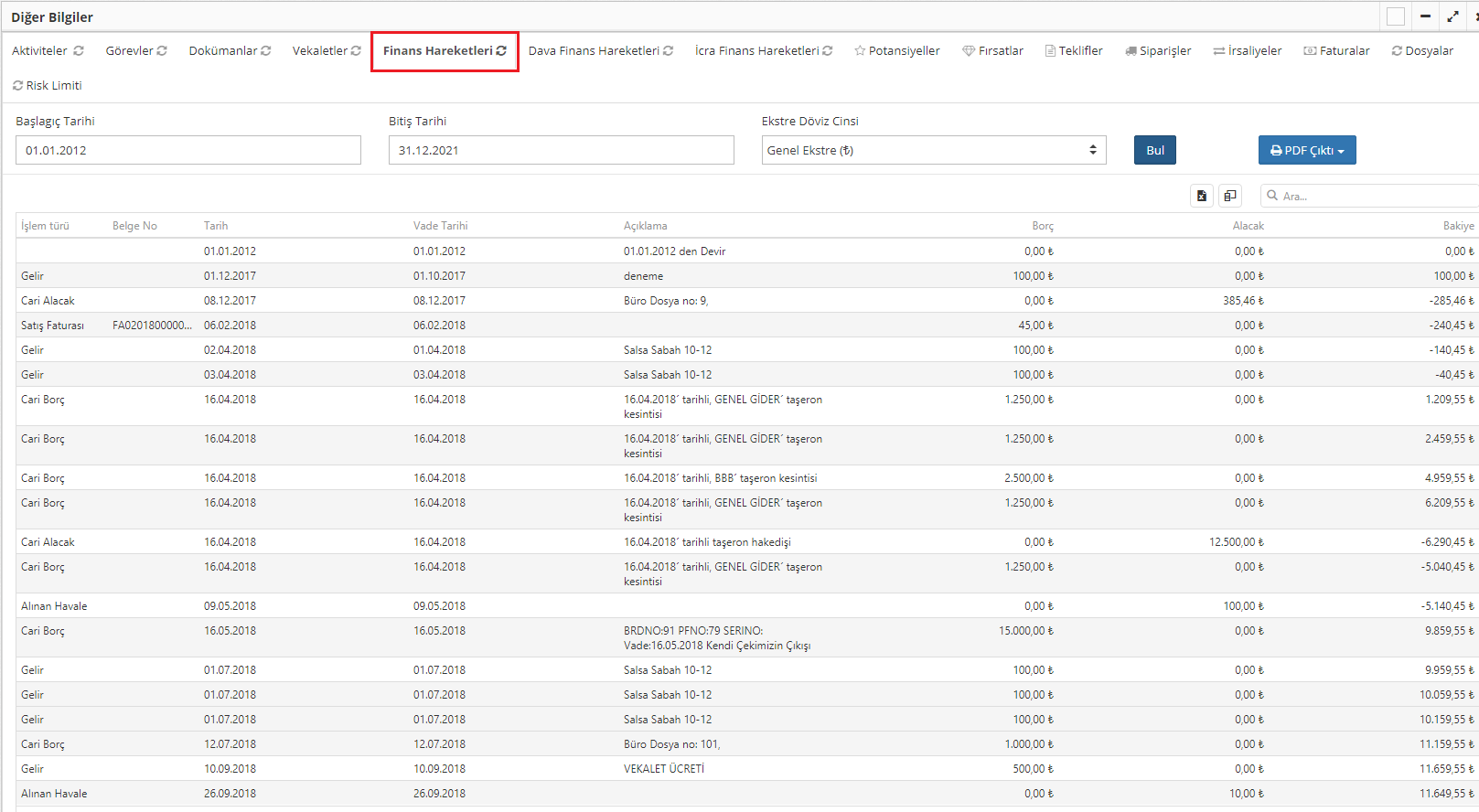Expand the PDF Çıktı dropdown button
Screen dimensions: 1479x812
click(x=1307, y=150)
